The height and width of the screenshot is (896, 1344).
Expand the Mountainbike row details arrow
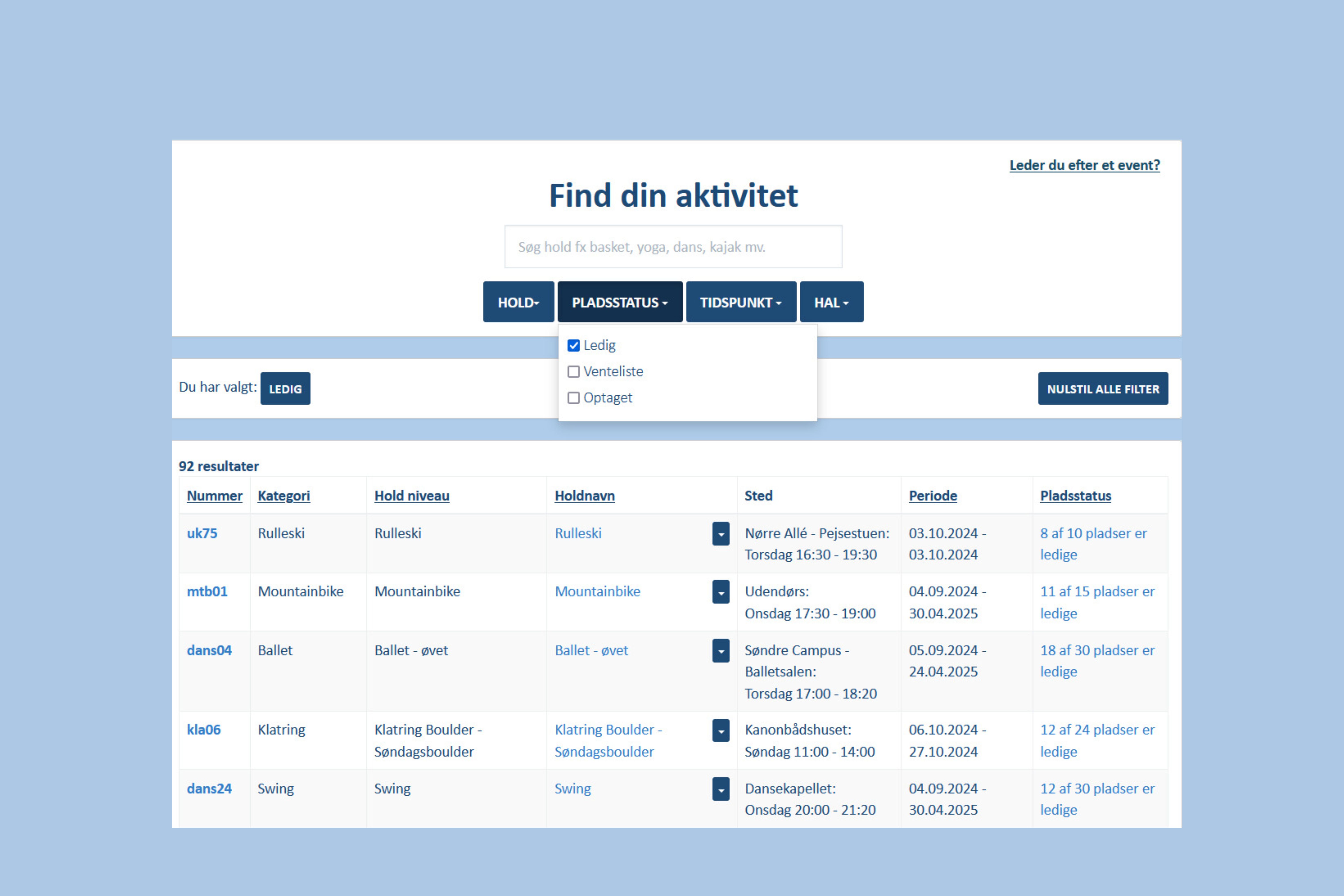[x=721, y=592]
